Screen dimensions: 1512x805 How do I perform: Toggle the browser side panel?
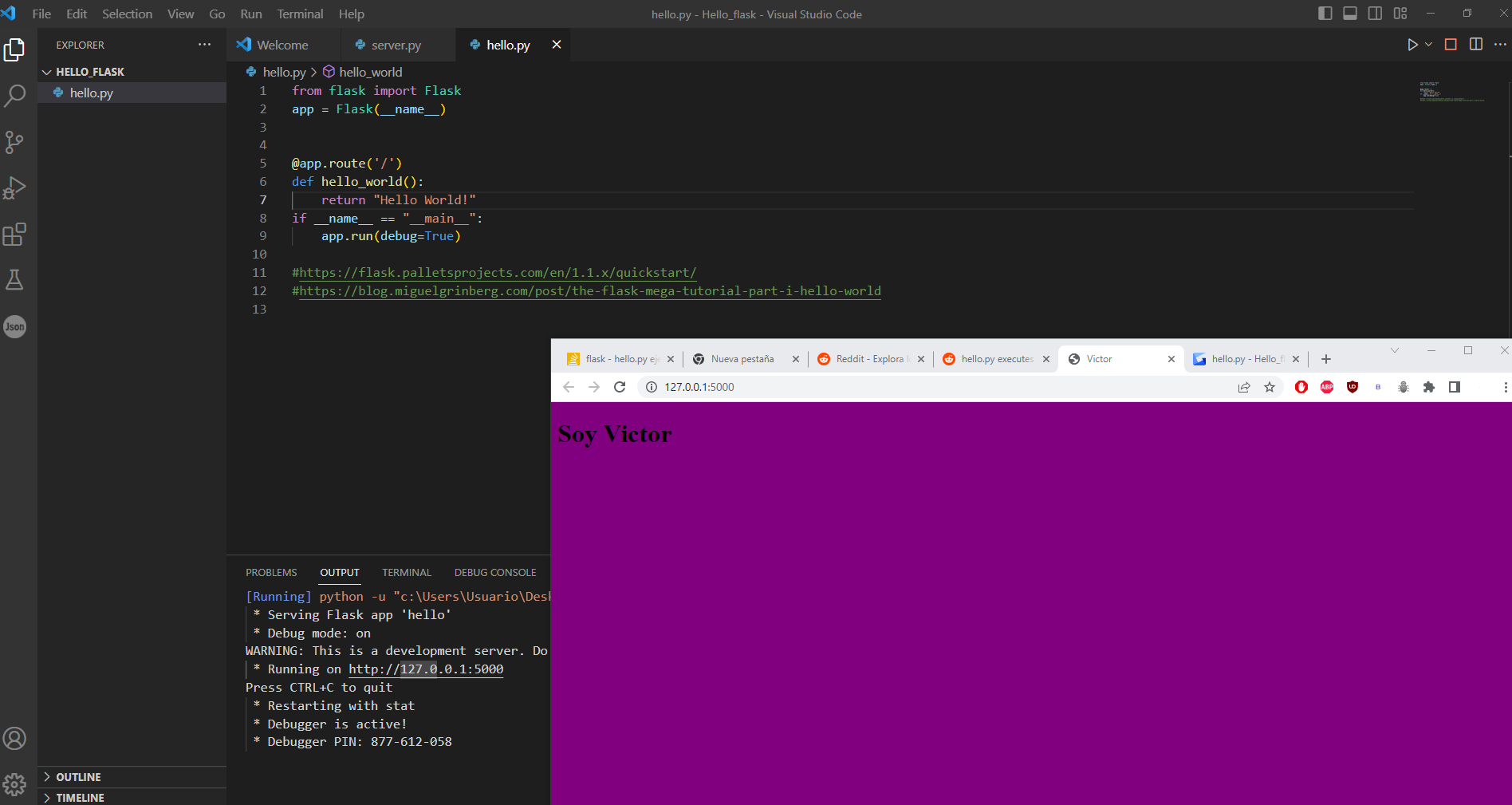click(1455, 387)
